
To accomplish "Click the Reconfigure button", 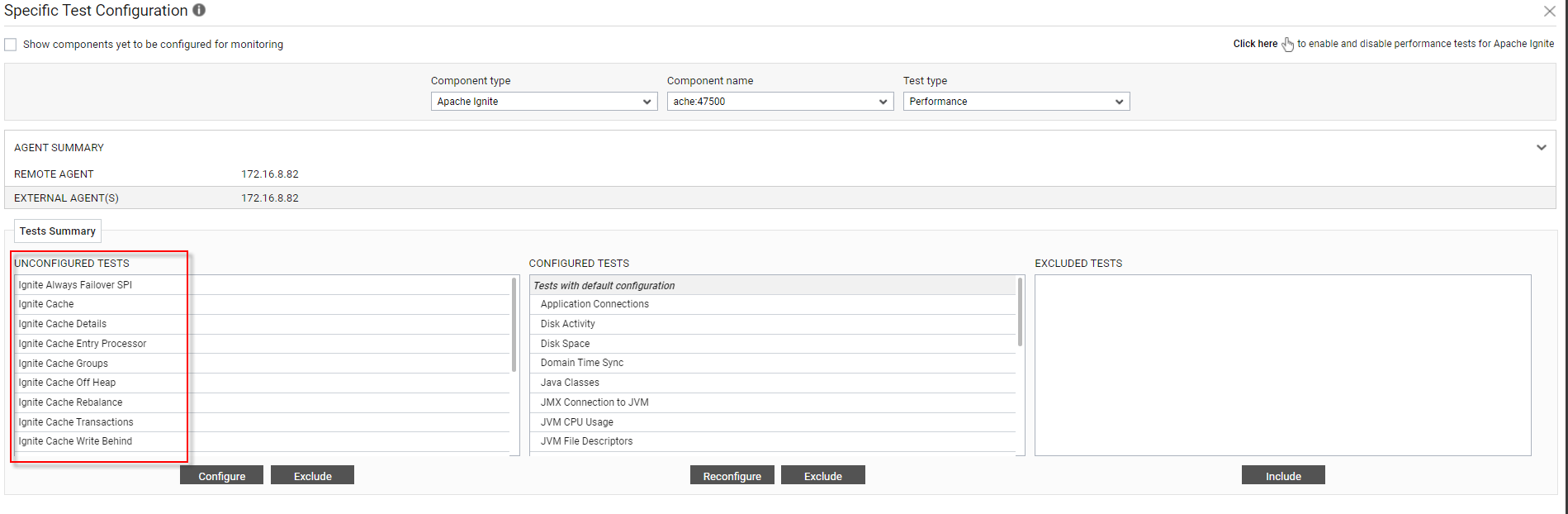I will [x=732, y=476].
